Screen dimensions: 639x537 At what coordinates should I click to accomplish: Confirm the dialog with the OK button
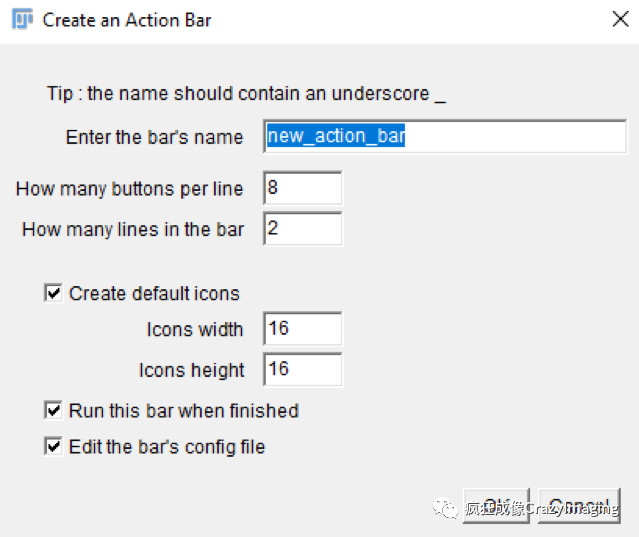click(496, 506)
